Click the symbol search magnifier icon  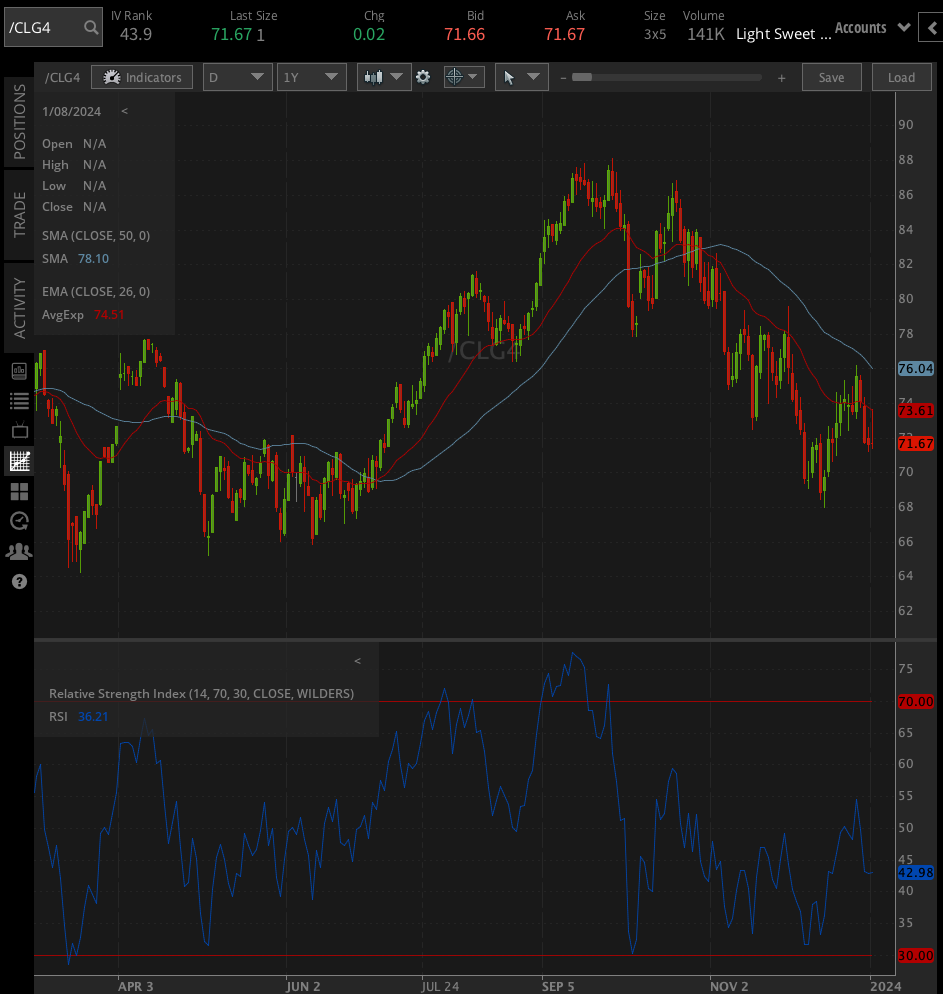(x=91, y=28)
